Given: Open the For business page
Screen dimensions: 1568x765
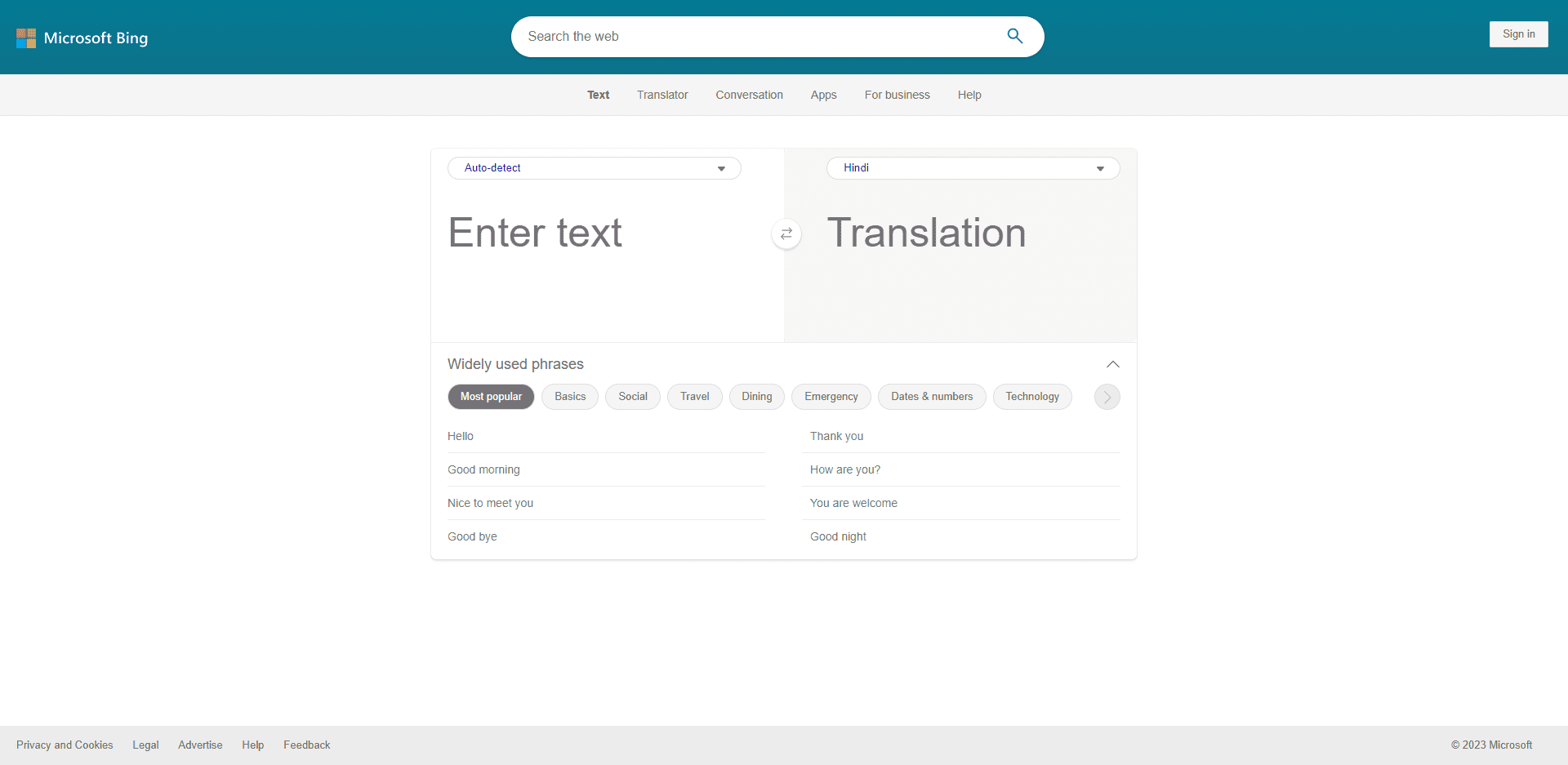Looking at the screenshot, I should pyautogui.click(x=897, y=95).
